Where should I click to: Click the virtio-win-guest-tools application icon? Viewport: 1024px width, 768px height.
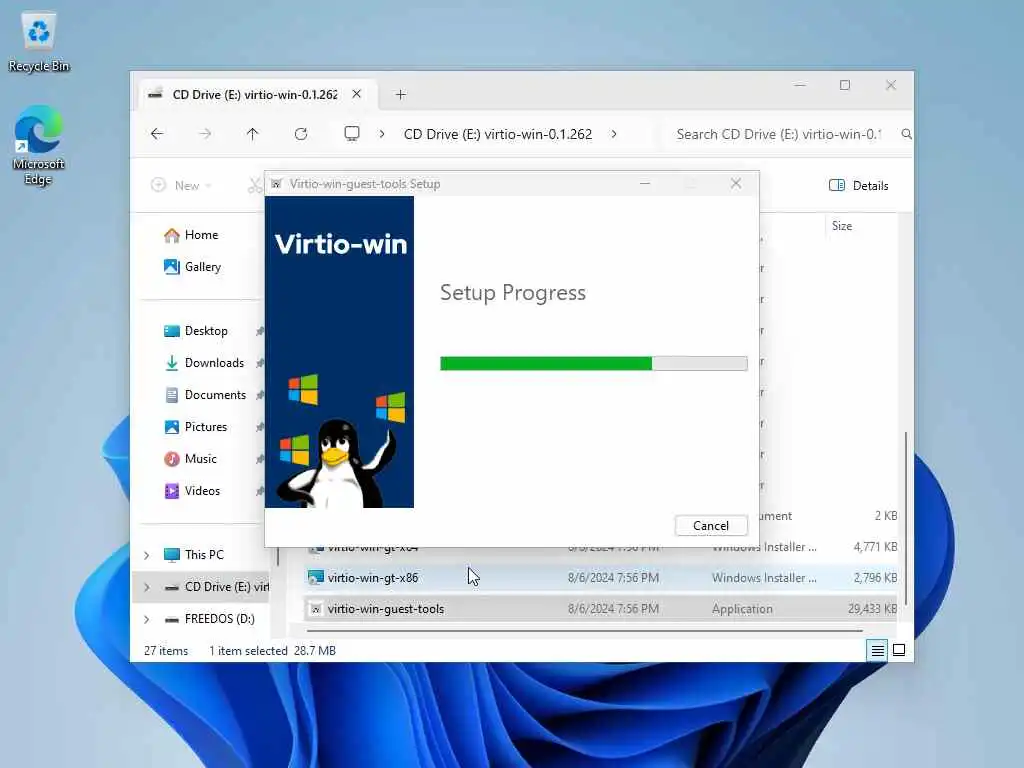pos(316,609)
